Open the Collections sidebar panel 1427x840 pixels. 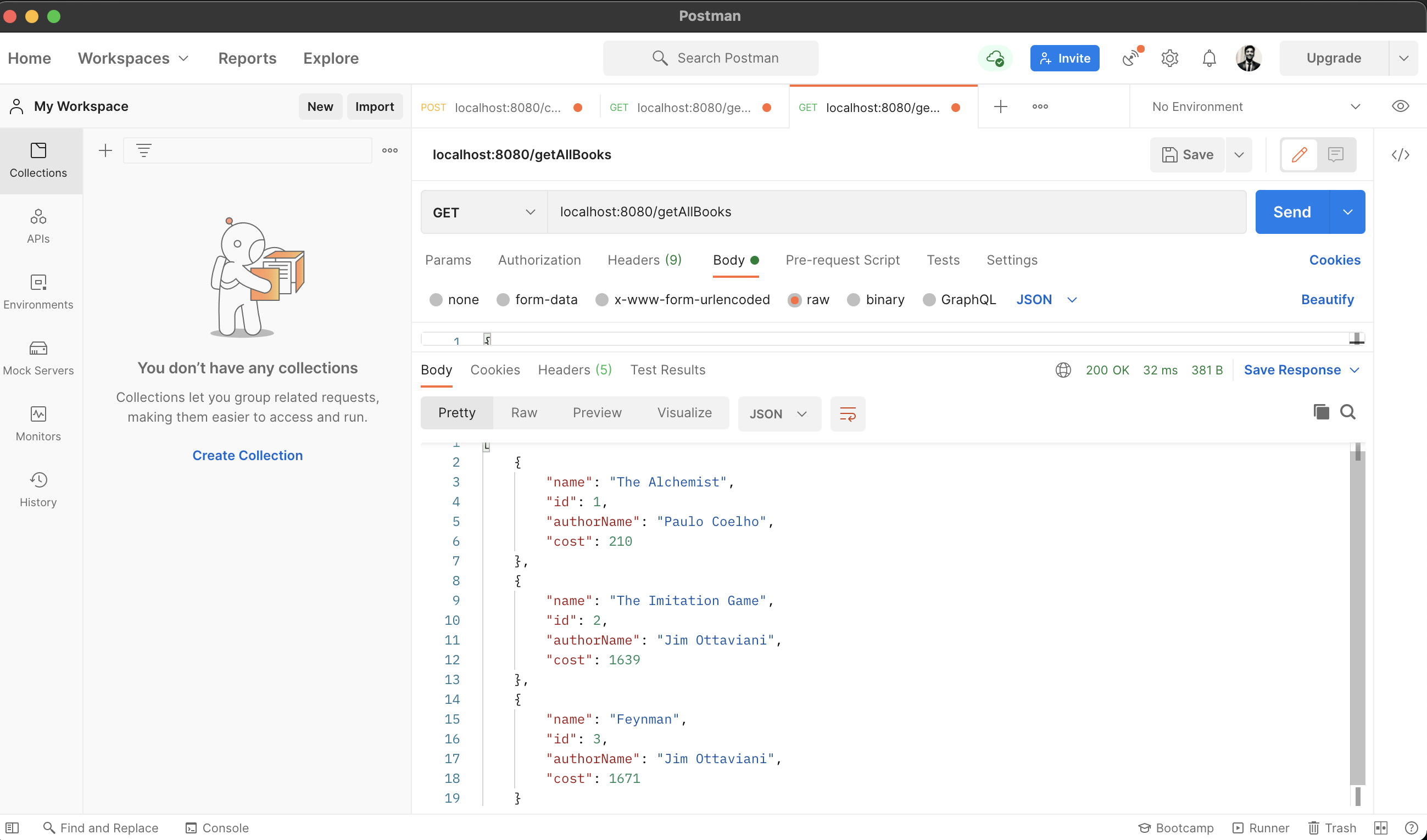(38, 161)
